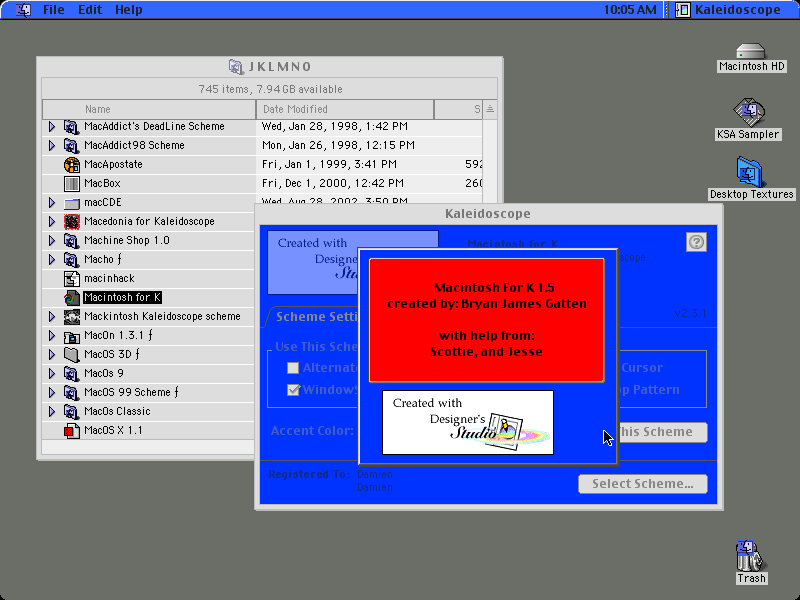
Task: Click the date Fri, Dec 1, 2000, 12:42 PM
Action: pyautogui.click(x=333, y=183)
